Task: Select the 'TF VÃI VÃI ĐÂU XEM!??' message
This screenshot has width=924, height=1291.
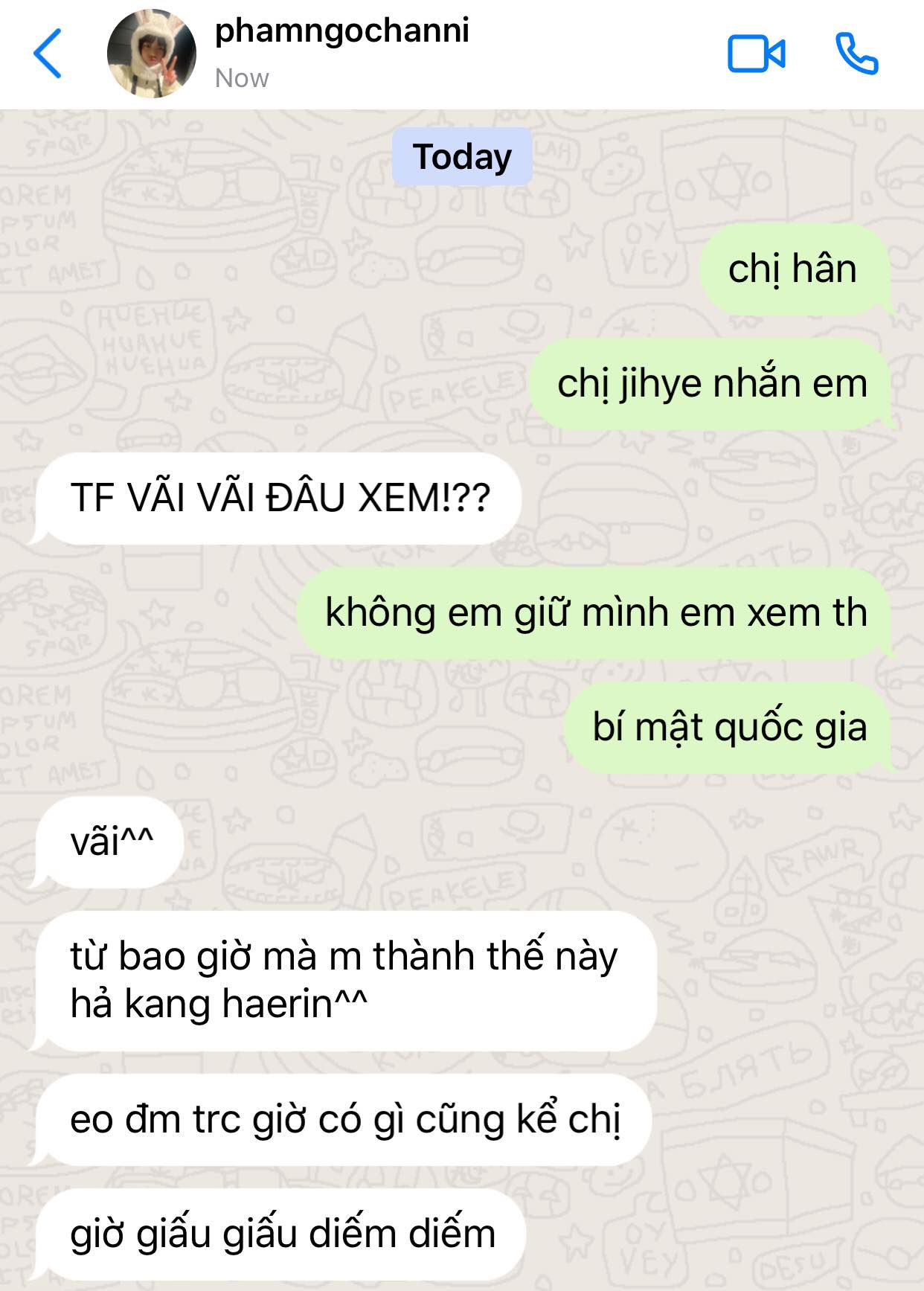Action: 277,498
